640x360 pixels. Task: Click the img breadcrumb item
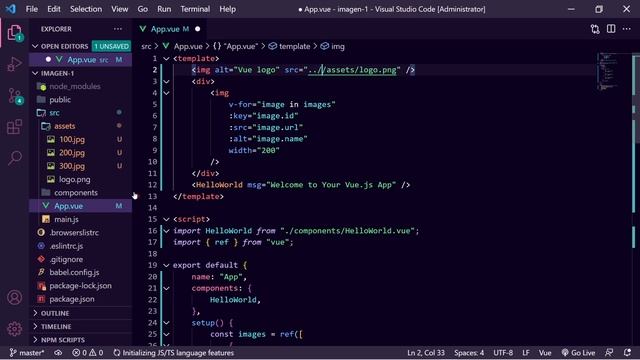(x=333, y=46)
